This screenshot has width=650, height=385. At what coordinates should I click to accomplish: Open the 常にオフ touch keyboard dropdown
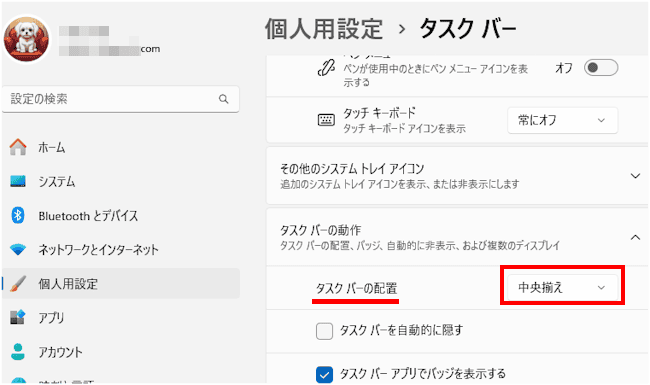click(563, 120)
